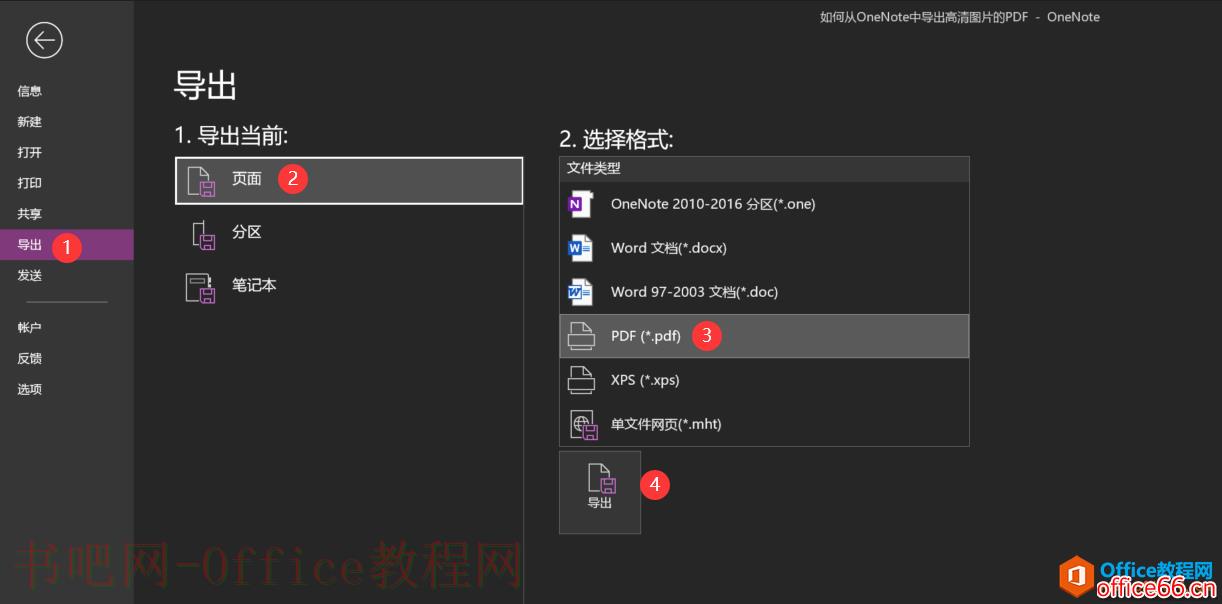Select PDF (*.pdf) format
The height and width of the screenshot is (604, 1222).
[x=764, y=336]
